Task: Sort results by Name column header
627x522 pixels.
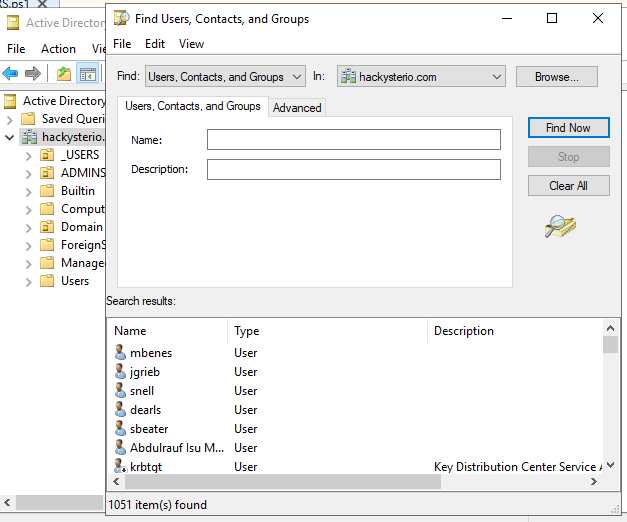Action: coord(167,331)
